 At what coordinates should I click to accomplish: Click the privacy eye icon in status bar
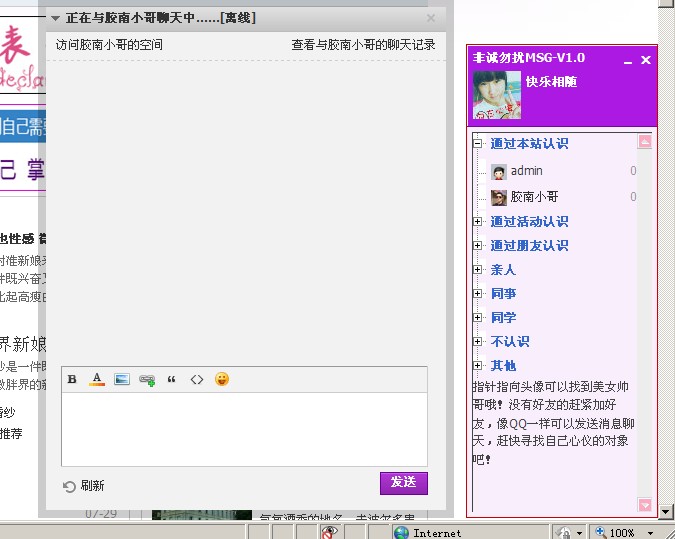[330, 532]
